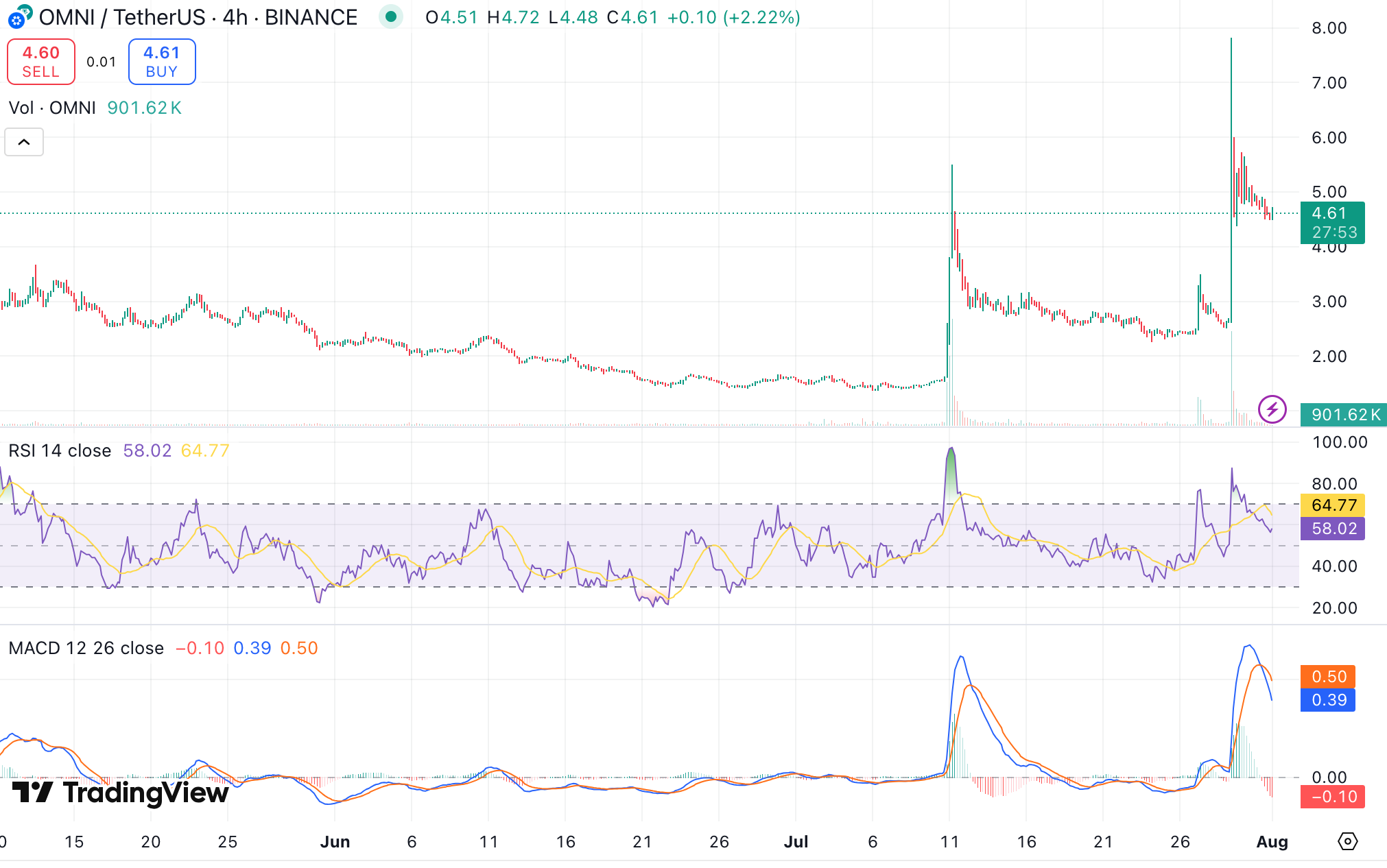Click the purple lightning bolt icon
1387x868 pixels.
[1272, 409]
